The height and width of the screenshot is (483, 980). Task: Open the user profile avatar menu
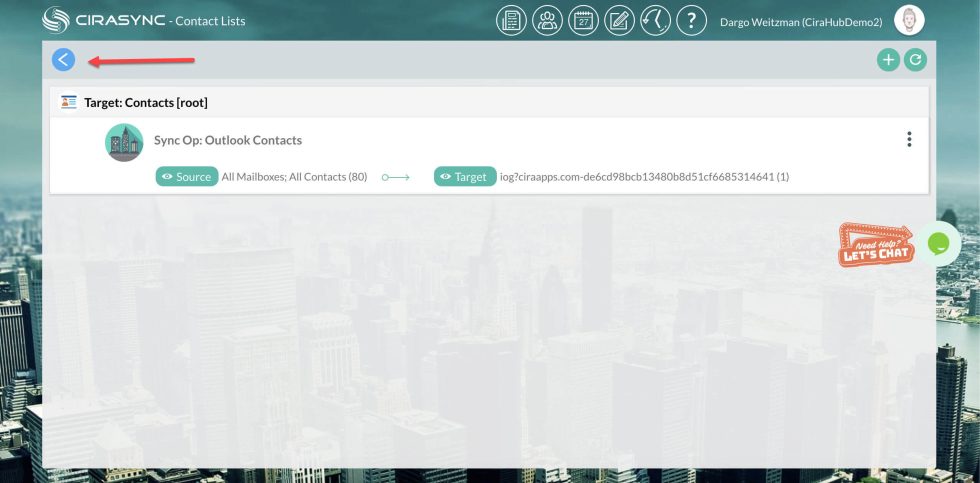(909, 20)
